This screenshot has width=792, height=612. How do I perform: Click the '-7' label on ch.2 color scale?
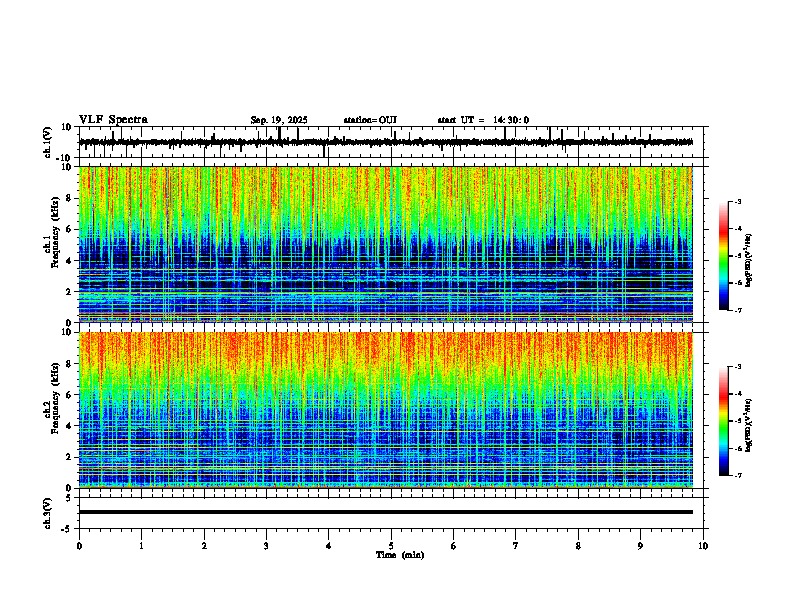[737, 475]
